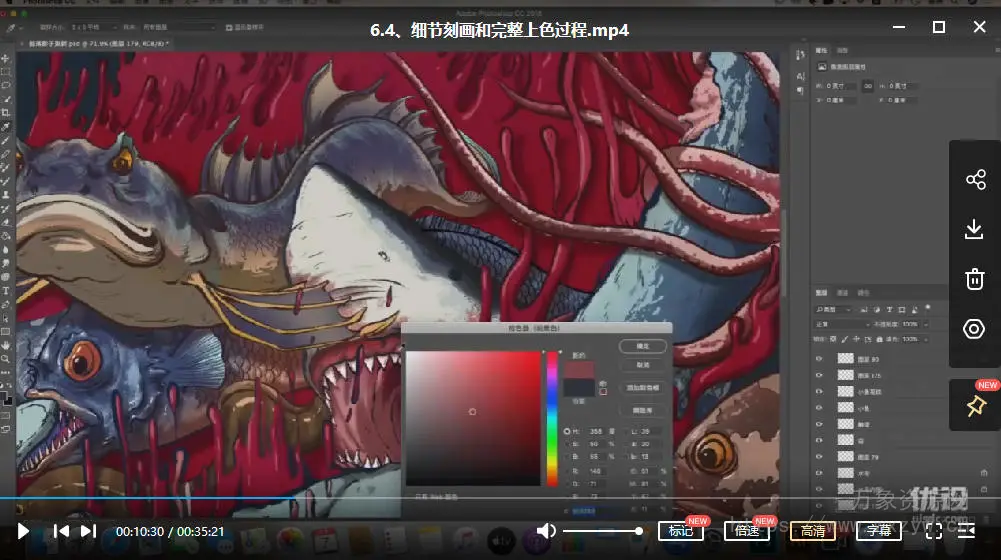Hide the layer named 图层 79
The width and height of the screenshot is (1001, 560).
click(x=820, y=456)
